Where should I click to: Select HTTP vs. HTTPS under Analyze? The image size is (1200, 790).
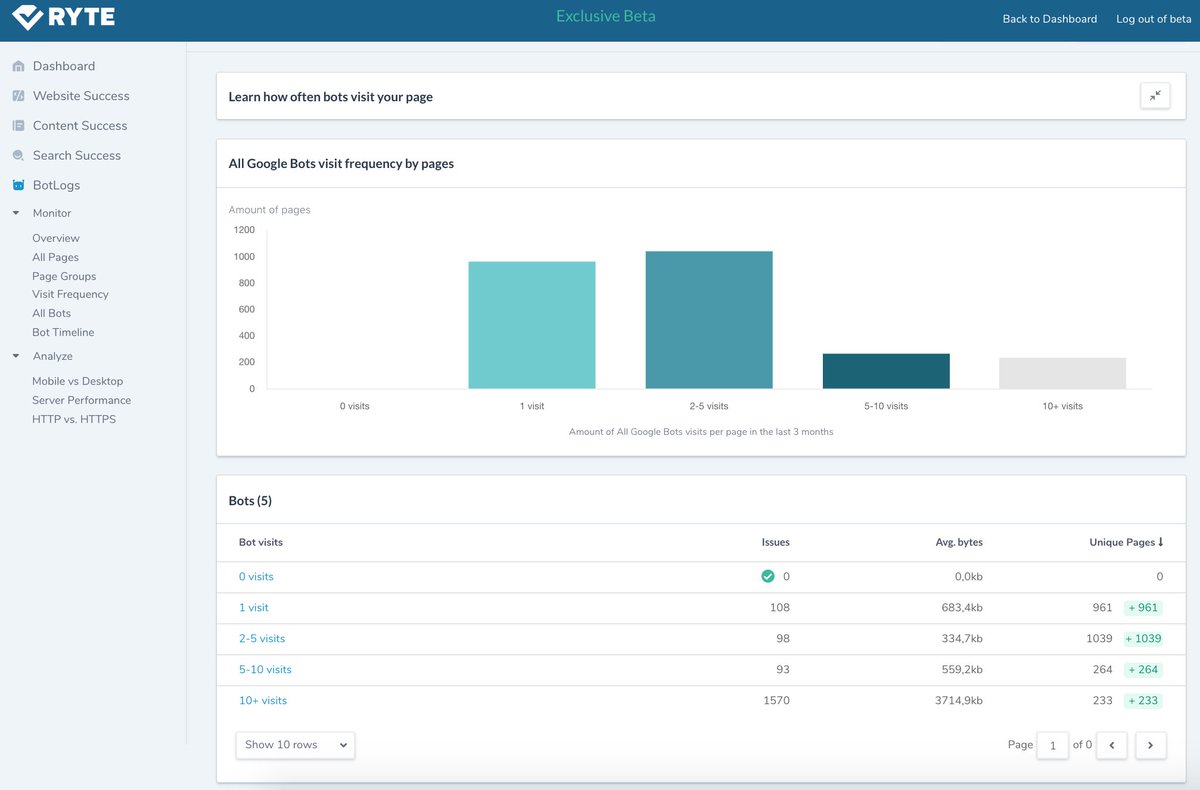tap(74, 419)
